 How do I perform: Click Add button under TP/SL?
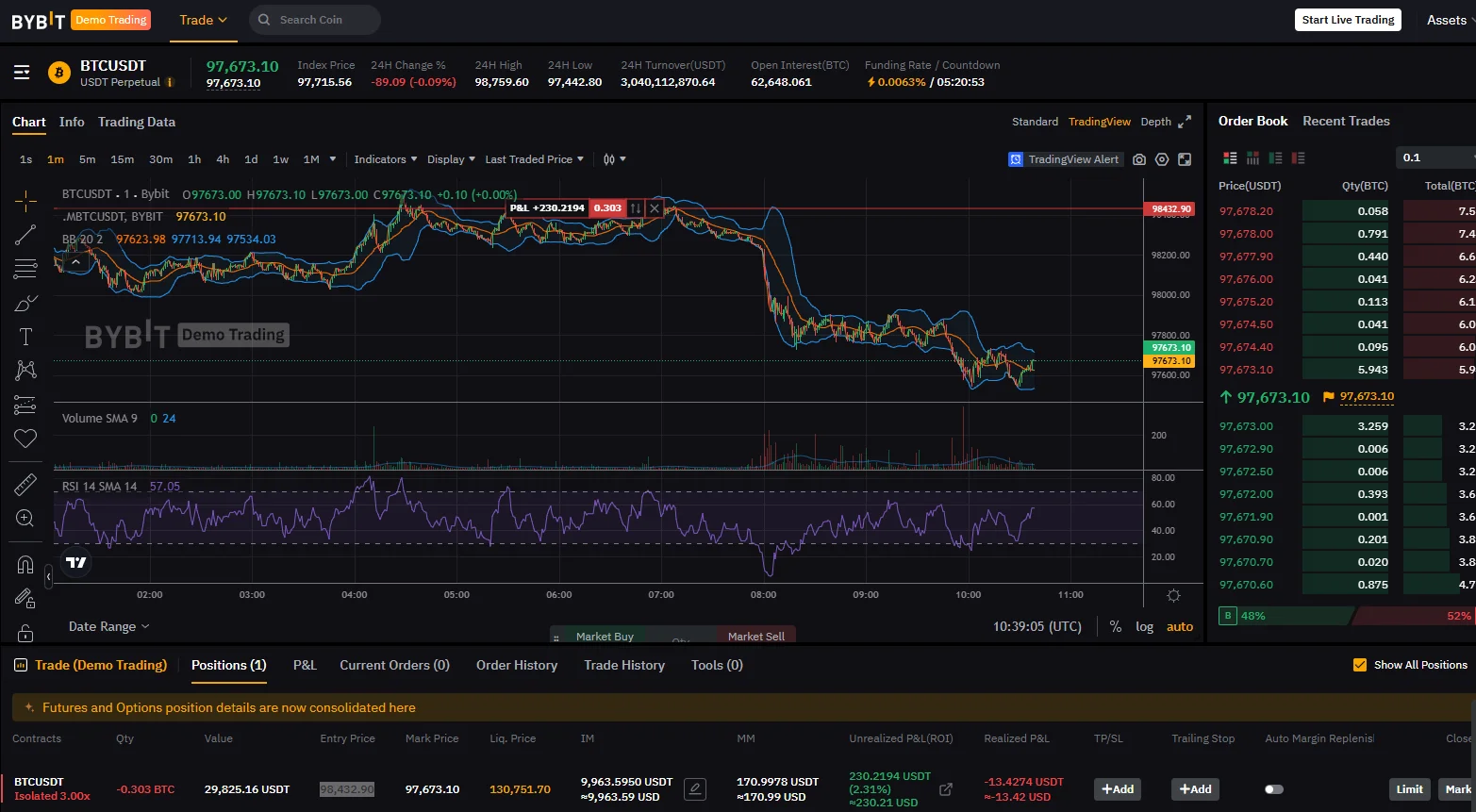click(x=1118, y=789)
